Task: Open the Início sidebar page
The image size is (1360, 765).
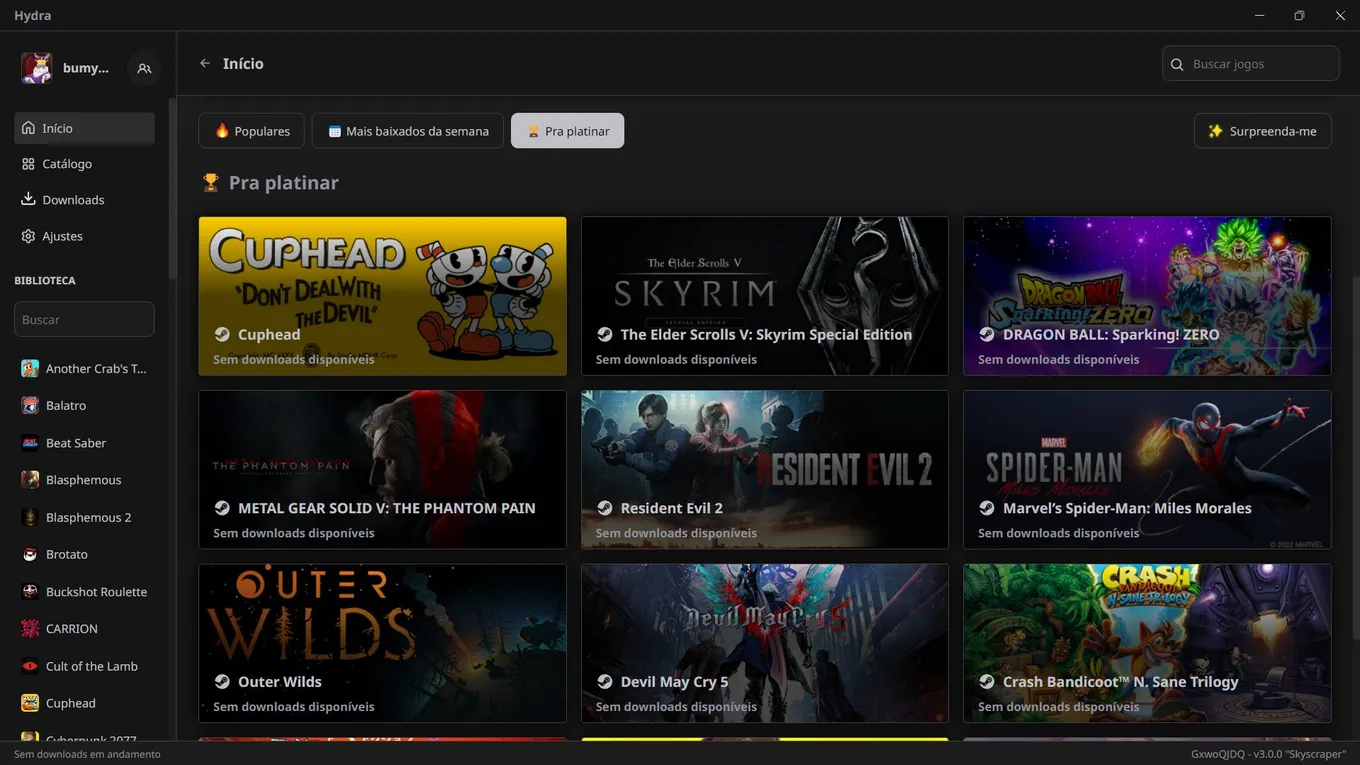Action: click(x=84, y=128)
